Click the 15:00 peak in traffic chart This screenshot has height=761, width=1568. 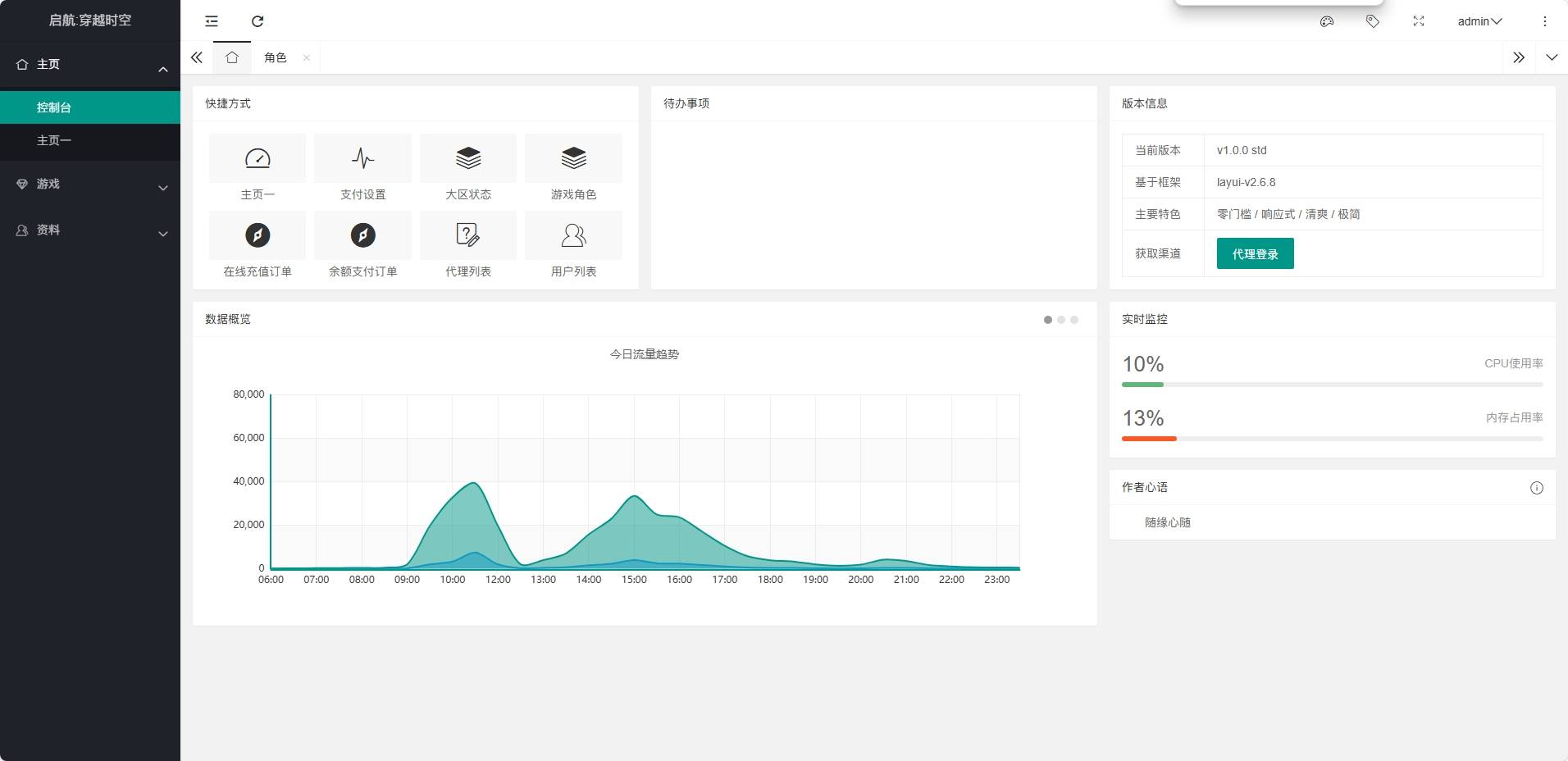pyautogui.click(x=634, y=496)
